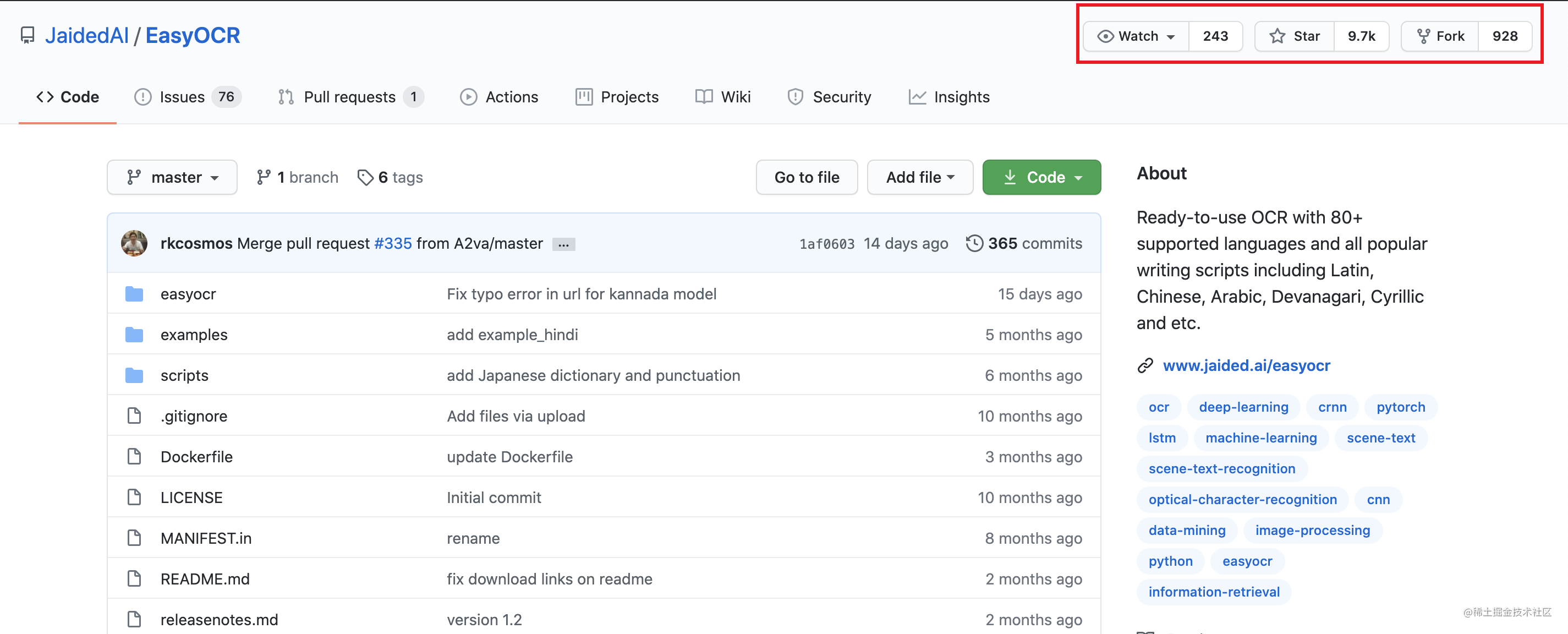The image size is (1568, 634).
Task: Open the Insights tab
Action: tap(949, 97)
